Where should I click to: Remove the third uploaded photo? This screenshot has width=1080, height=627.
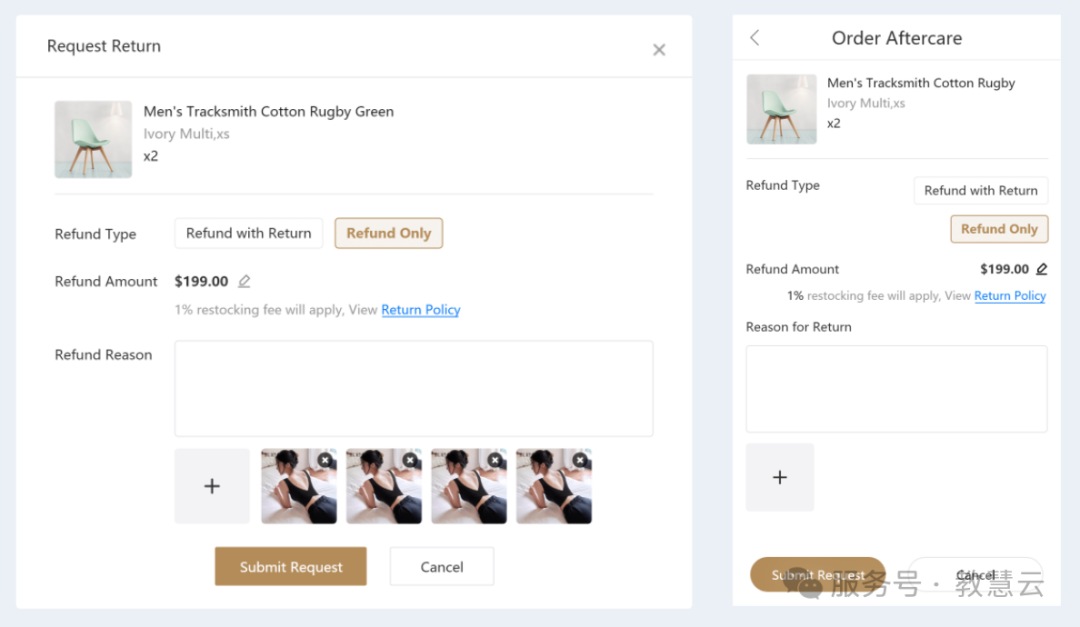pyautogui.click(x=495, y=460)
